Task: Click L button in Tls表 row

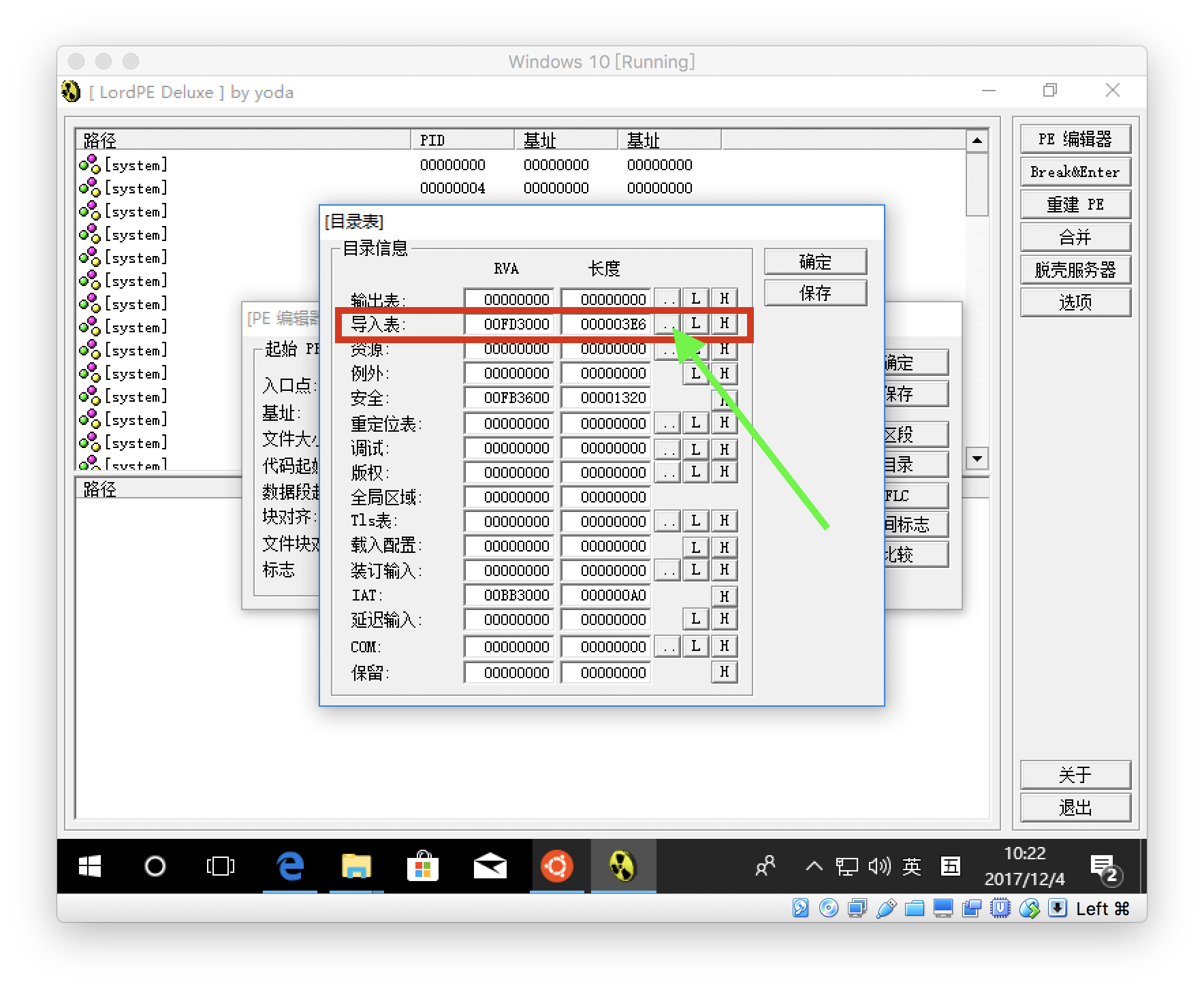Action: point(695,521)
